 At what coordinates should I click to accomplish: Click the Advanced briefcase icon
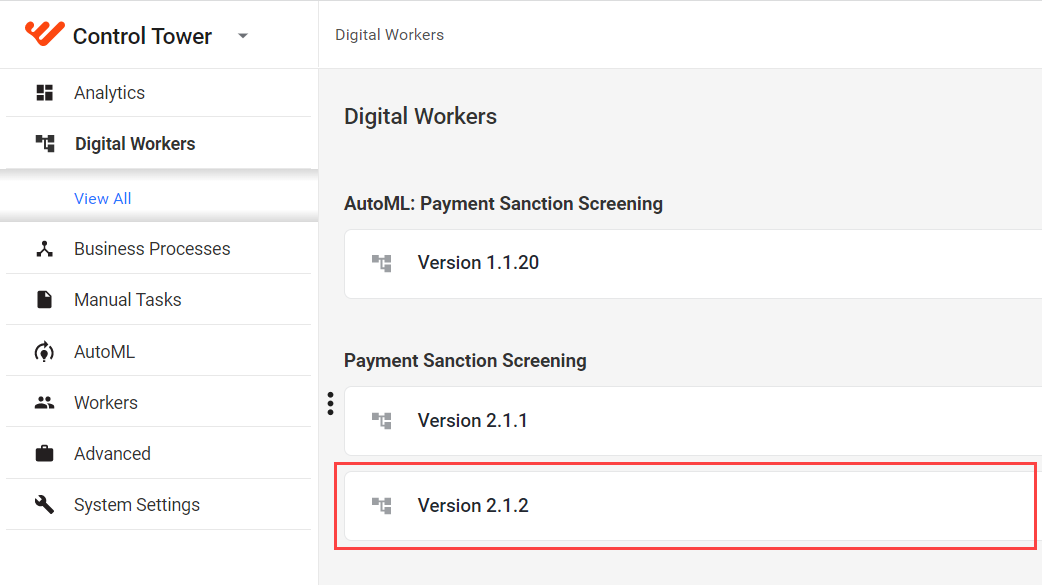point(45,453)
